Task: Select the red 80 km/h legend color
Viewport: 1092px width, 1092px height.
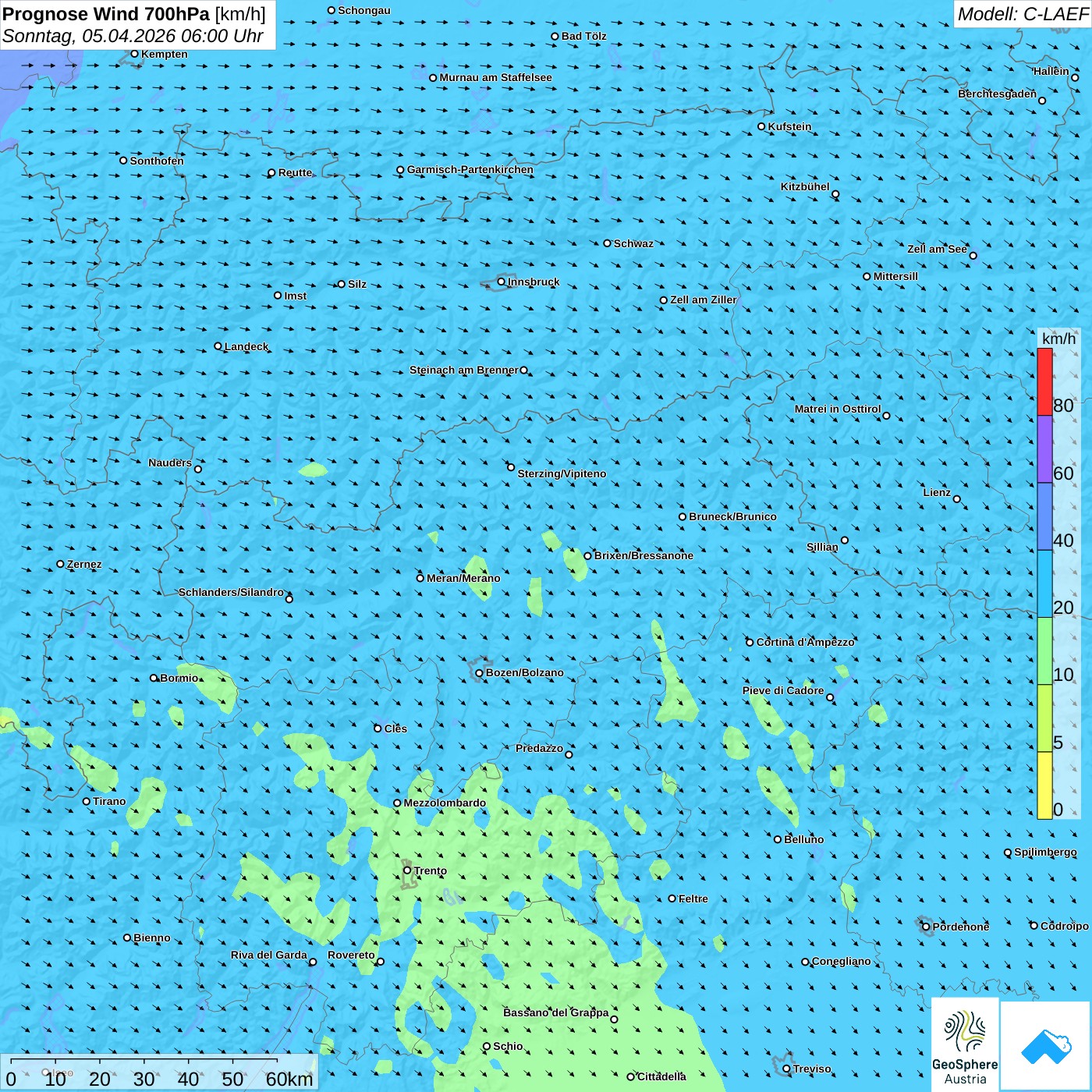Action: [1044, 382]
